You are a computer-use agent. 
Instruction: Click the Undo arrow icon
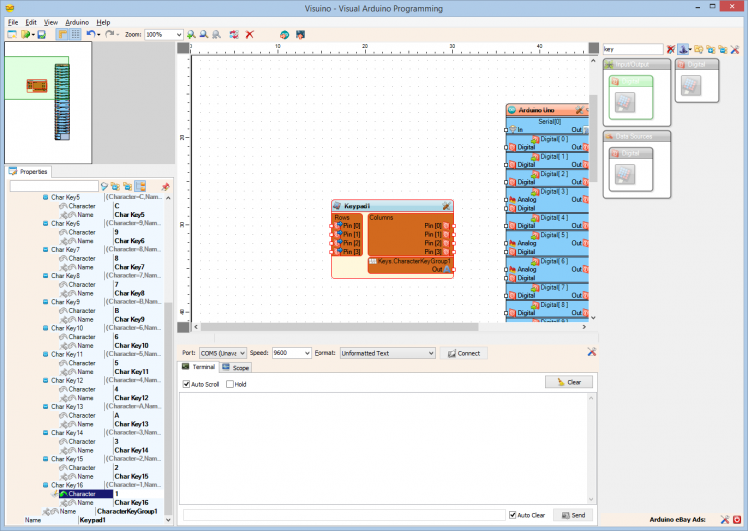(x=90, y=34)
